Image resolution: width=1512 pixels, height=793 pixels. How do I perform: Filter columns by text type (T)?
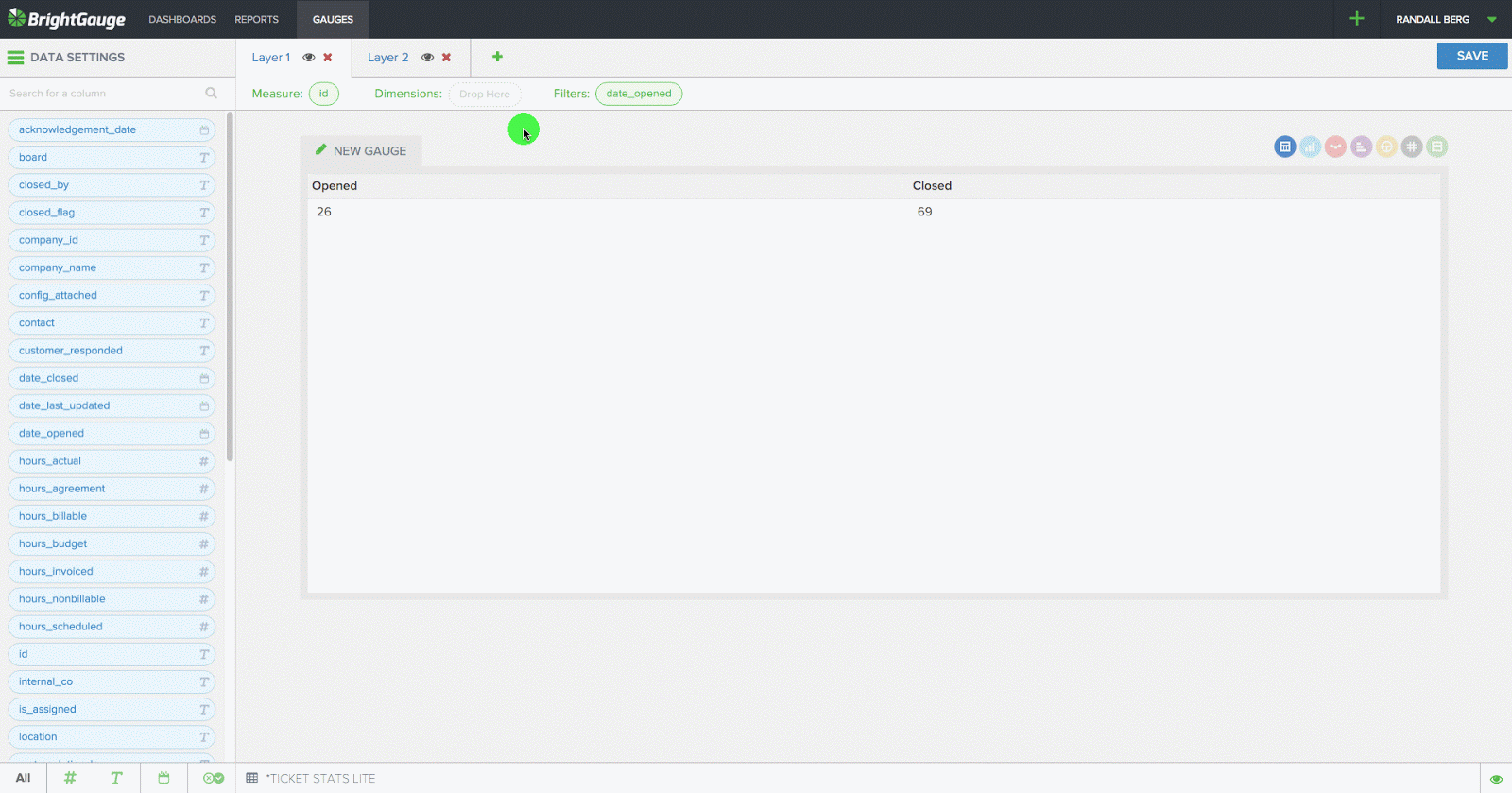[116, 778]
